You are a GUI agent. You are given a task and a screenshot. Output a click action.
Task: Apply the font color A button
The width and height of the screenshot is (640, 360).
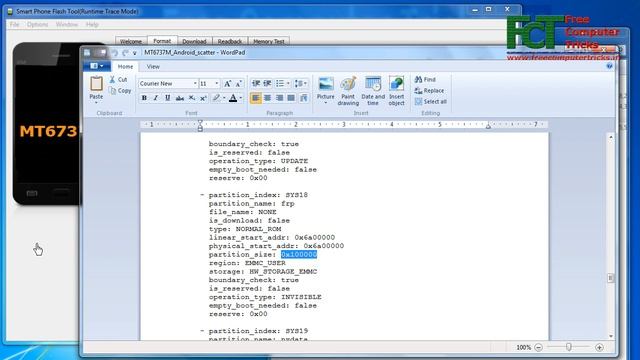pyautogui.click(x=233, y=98)
